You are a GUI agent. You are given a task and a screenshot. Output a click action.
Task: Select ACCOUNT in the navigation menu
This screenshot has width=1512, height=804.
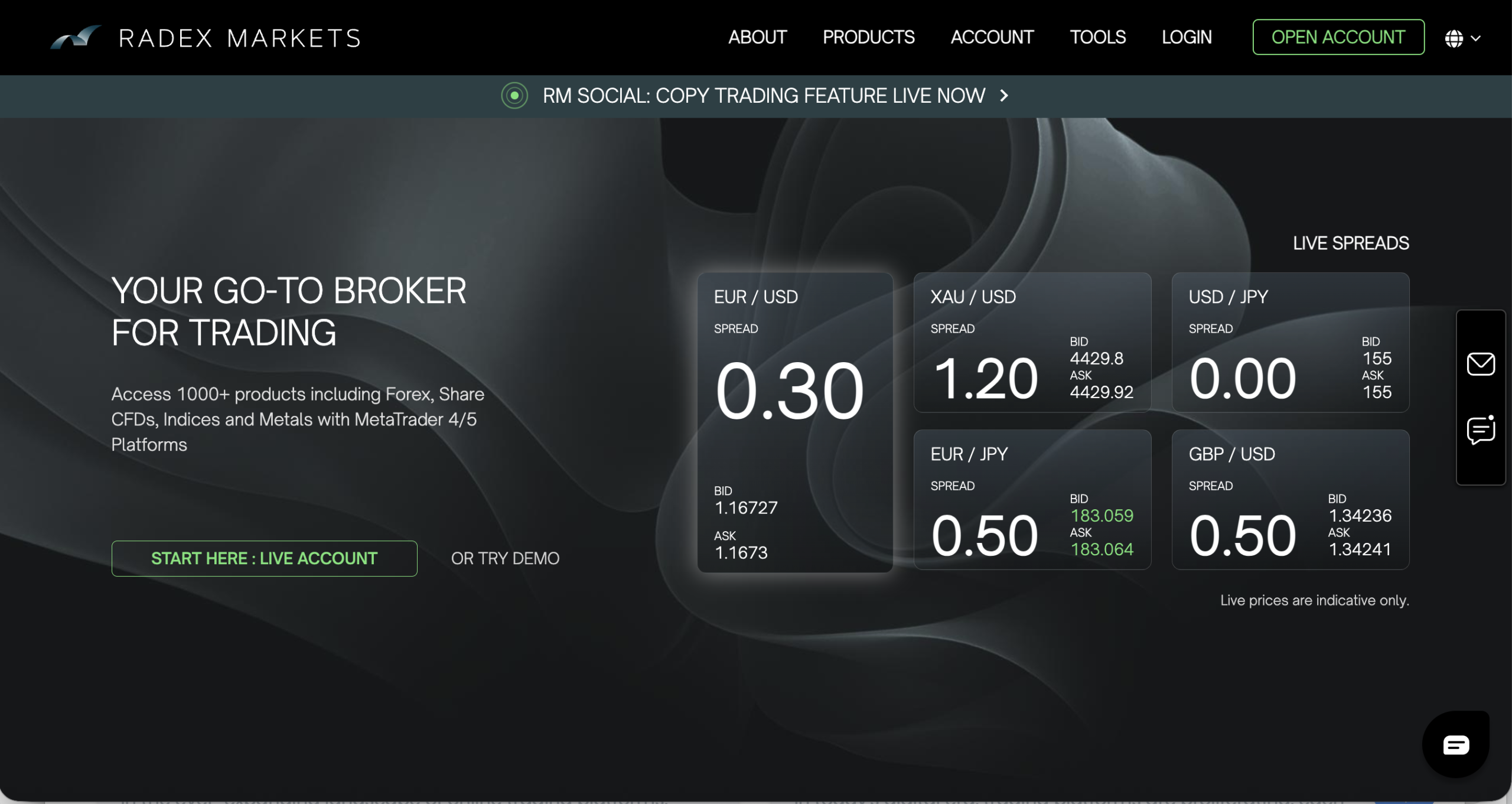(x=992, y=37)
